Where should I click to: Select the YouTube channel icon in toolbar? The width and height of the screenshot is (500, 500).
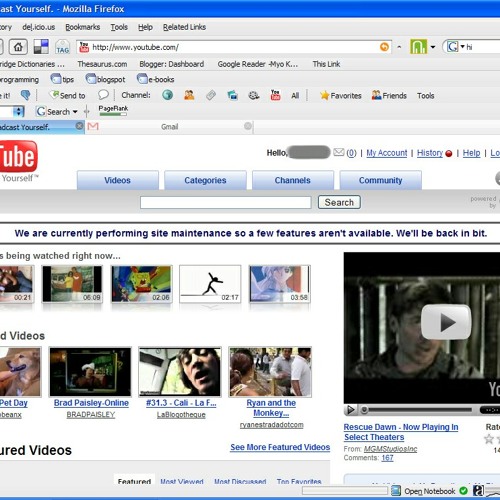(x=275, y=95)
